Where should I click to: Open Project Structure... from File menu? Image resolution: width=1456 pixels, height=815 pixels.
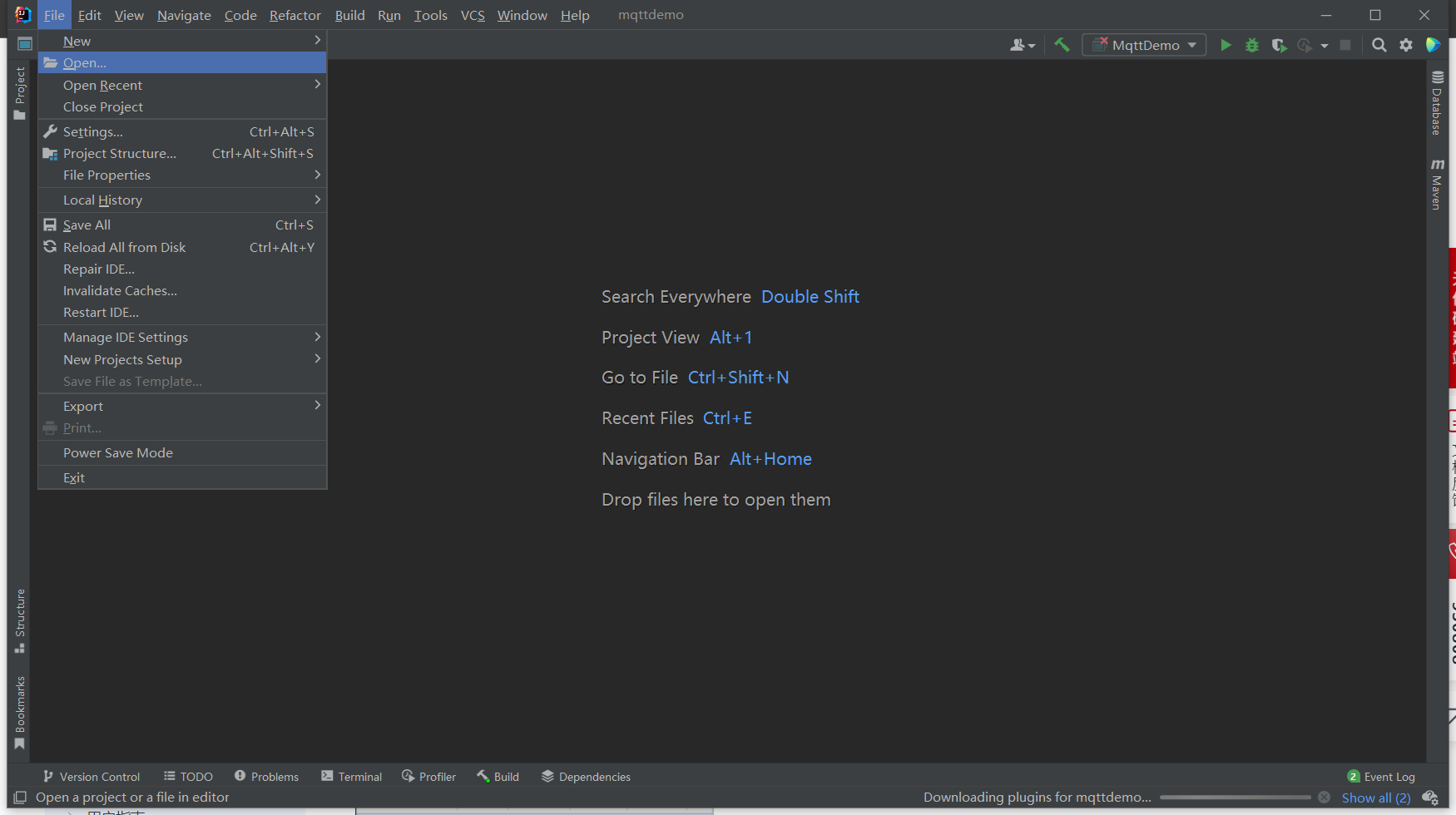click(182, 154)
